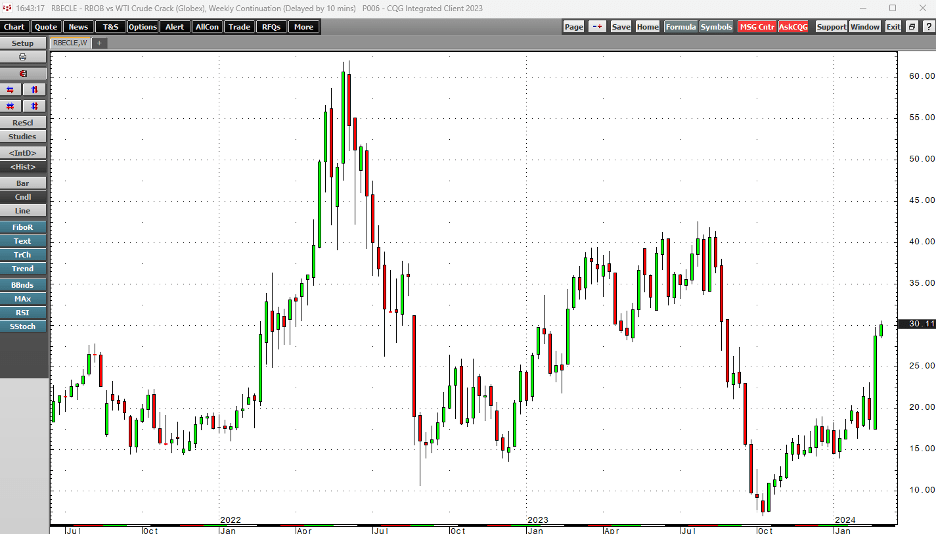Image resolution: width=936 pixels, height=534 pixels.
Task: Click the 60.00 price scale label
Action: pyautogui.click(x=922, y=76)
